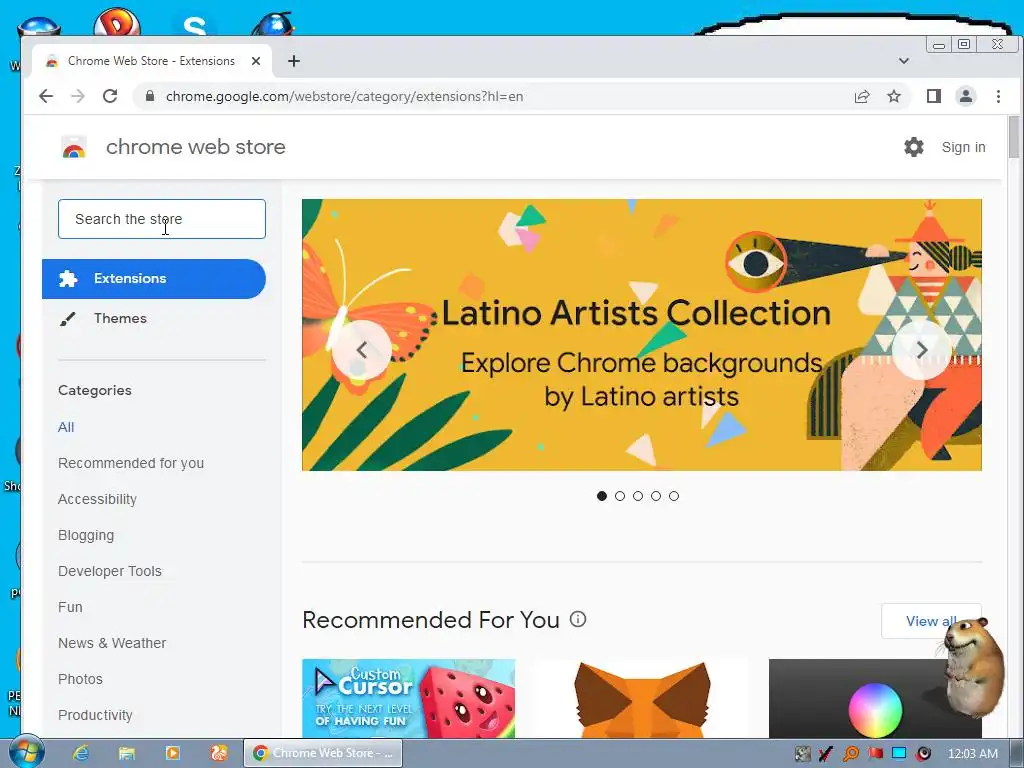Click the Chrome Web Store rainbow logo

[x=74, y=147]
